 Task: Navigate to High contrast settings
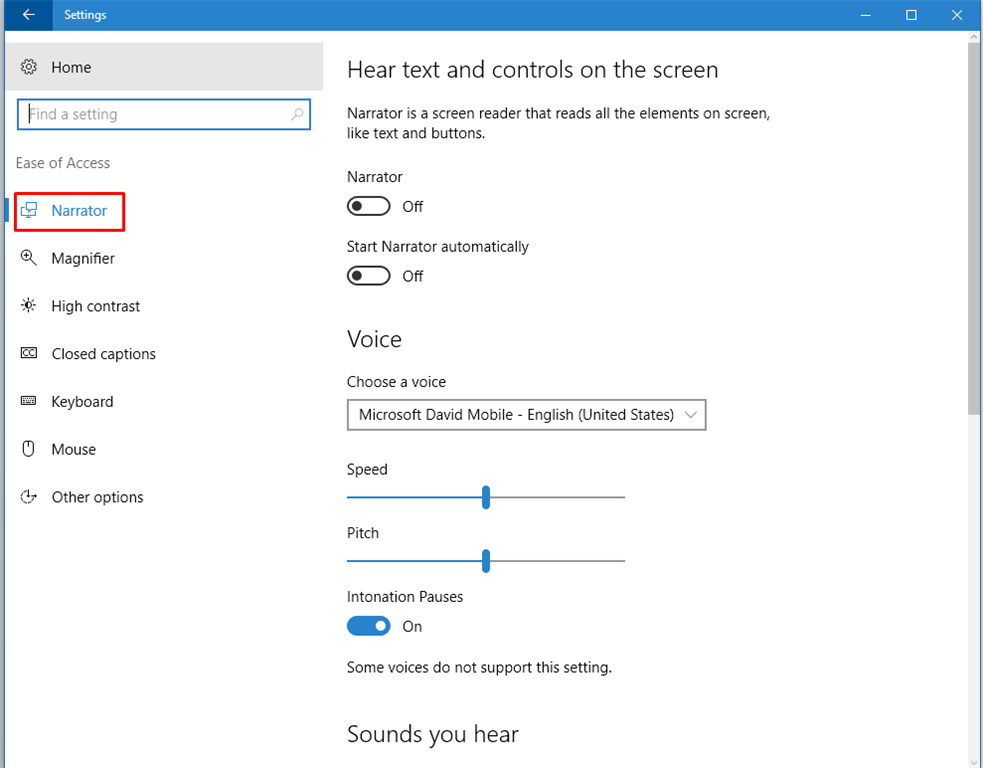click(x=95, y=306)
